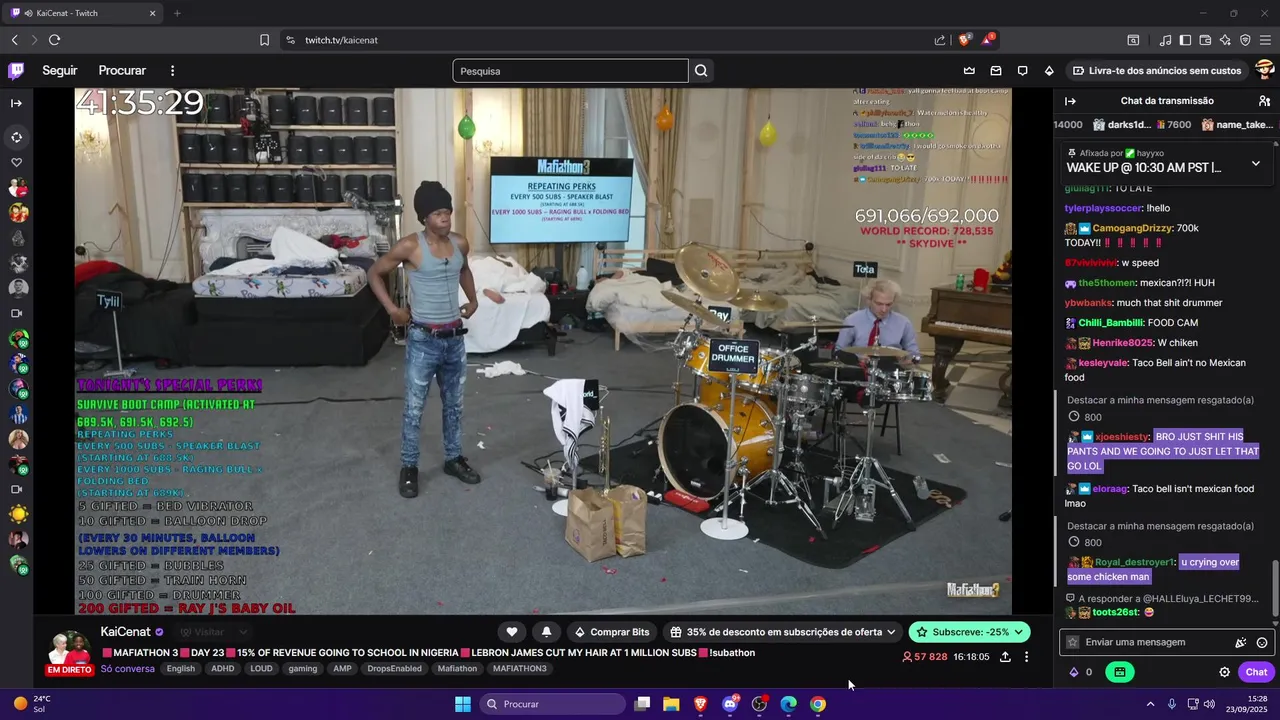The width and height of the screenshot is (1280, 720).
Task: Open the KaiCenat channel name link
Action: pyautogui.click(x=125, y=632)
